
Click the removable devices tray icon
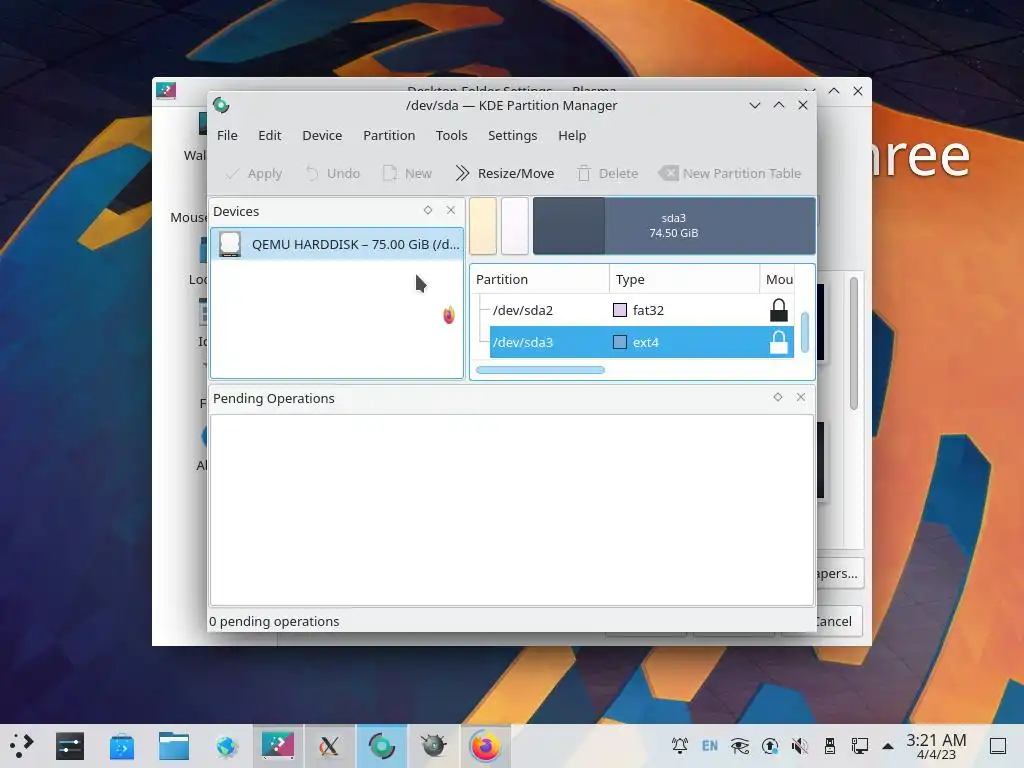point(830,745)
